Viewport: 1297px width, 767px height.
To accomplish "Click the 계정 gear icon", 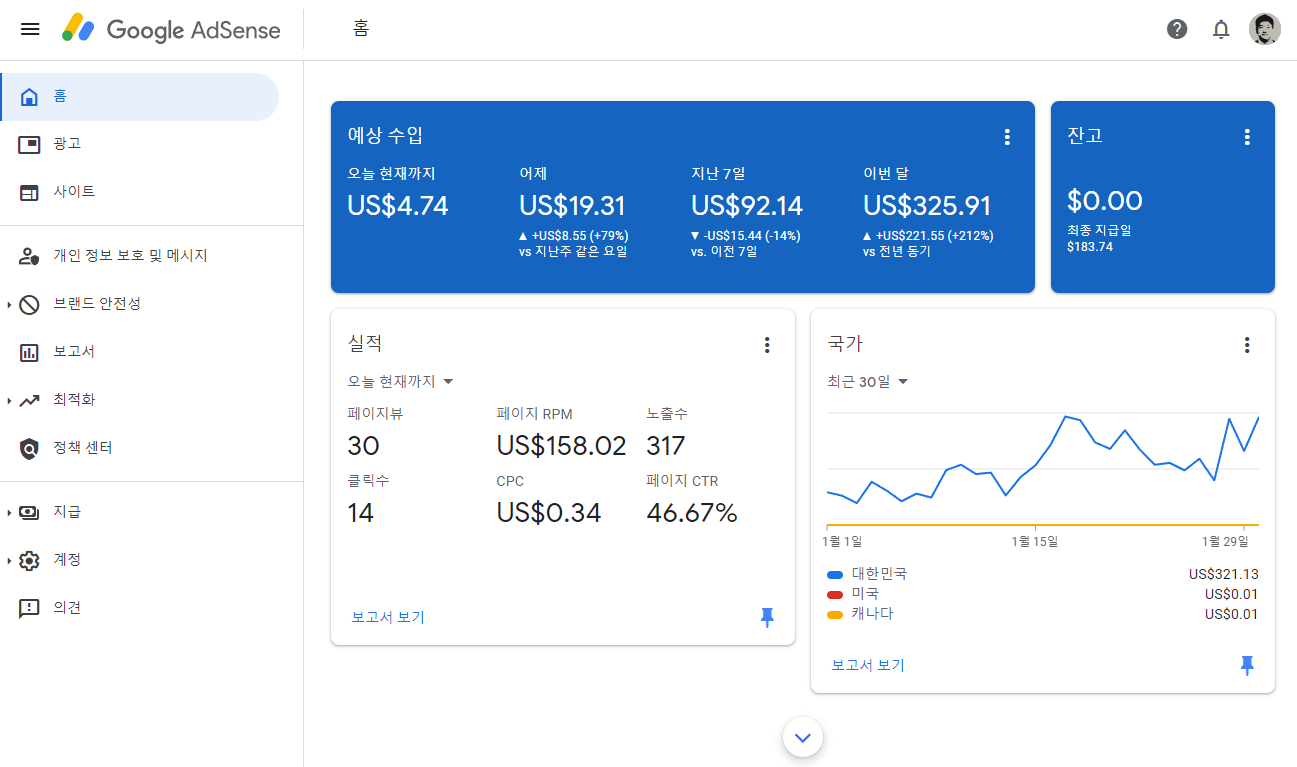I will tap(29, 560).
